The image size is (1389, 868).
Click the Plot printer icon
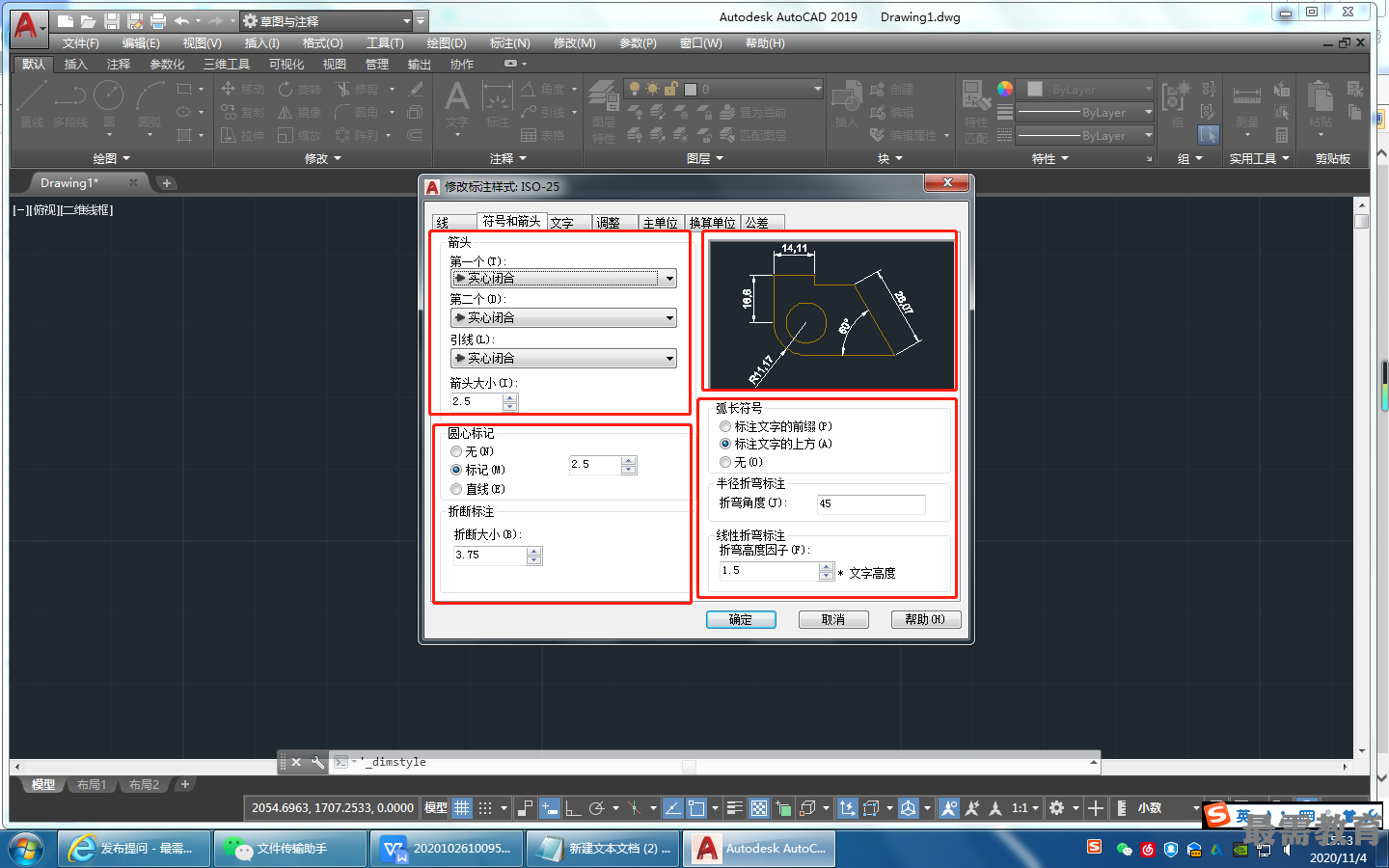click(157, 21)
